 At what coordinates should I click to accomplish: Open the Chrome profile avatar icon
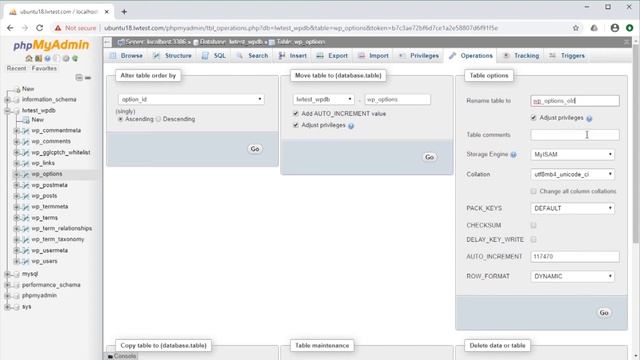coord(614,28)
